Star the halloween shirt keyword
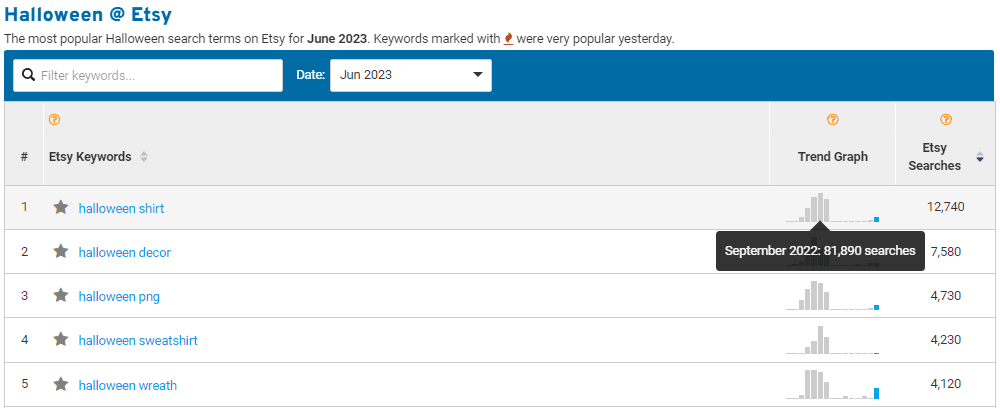Viewport: 1000px width, 408px height. [x=61, y=208]
